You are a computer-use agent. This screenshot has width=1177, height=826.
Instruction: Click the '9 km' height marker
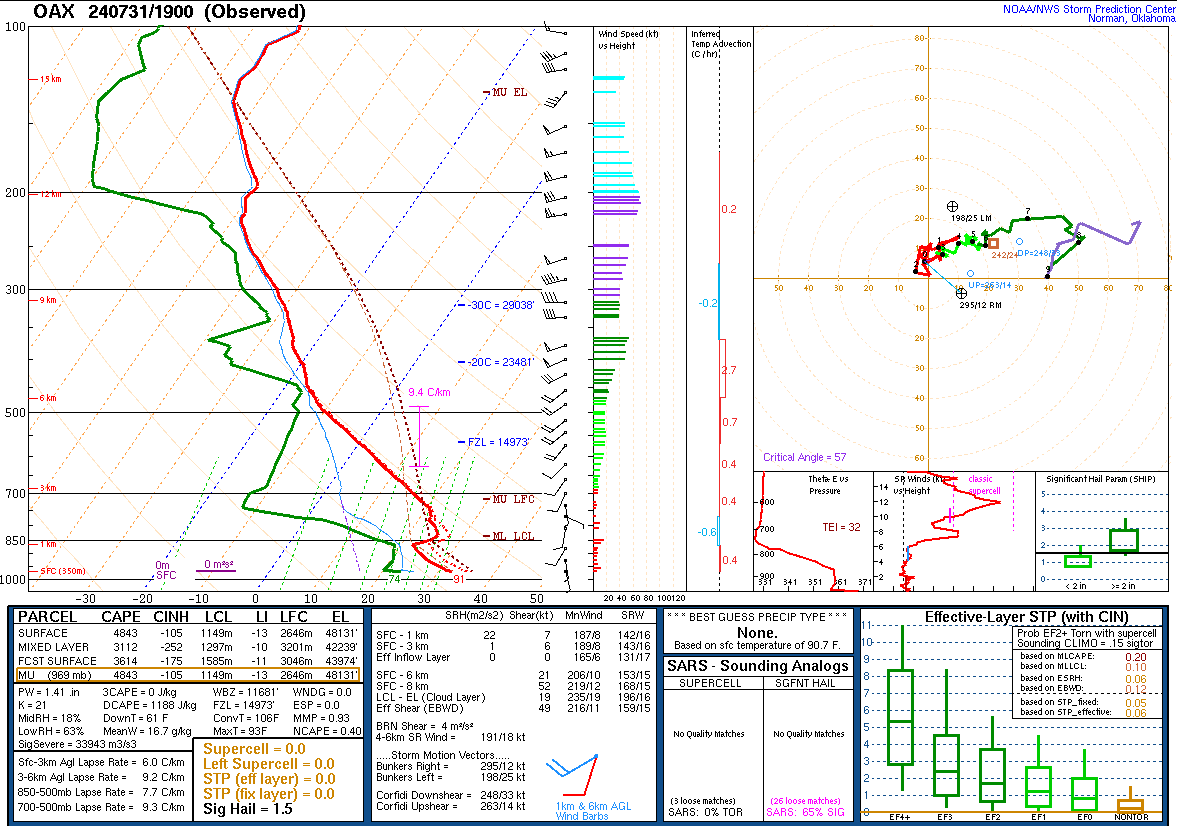[44, 300]
